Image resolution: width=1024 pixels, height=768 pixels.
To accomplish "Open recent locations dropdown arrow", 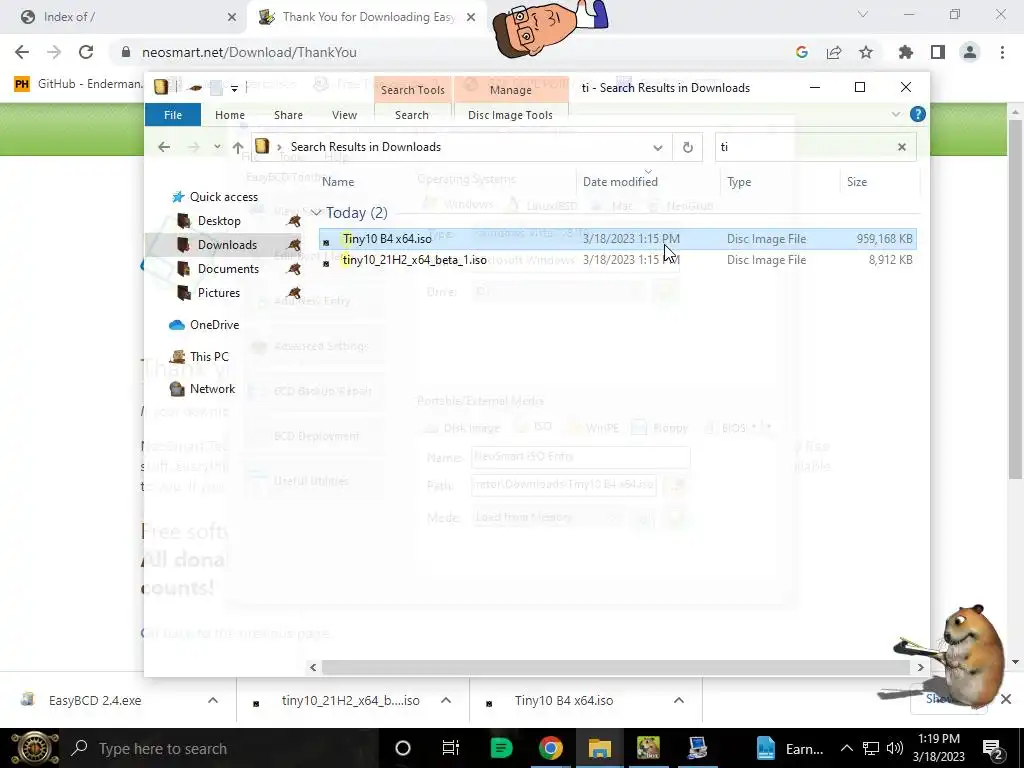I will (217, 147).
